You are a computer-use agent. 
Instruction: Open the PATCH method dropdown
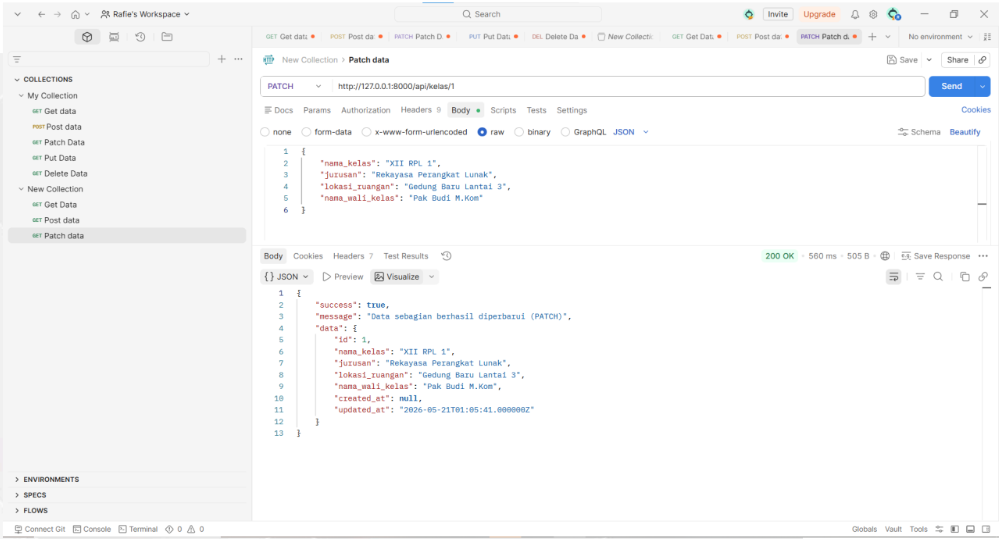(295, 86)
